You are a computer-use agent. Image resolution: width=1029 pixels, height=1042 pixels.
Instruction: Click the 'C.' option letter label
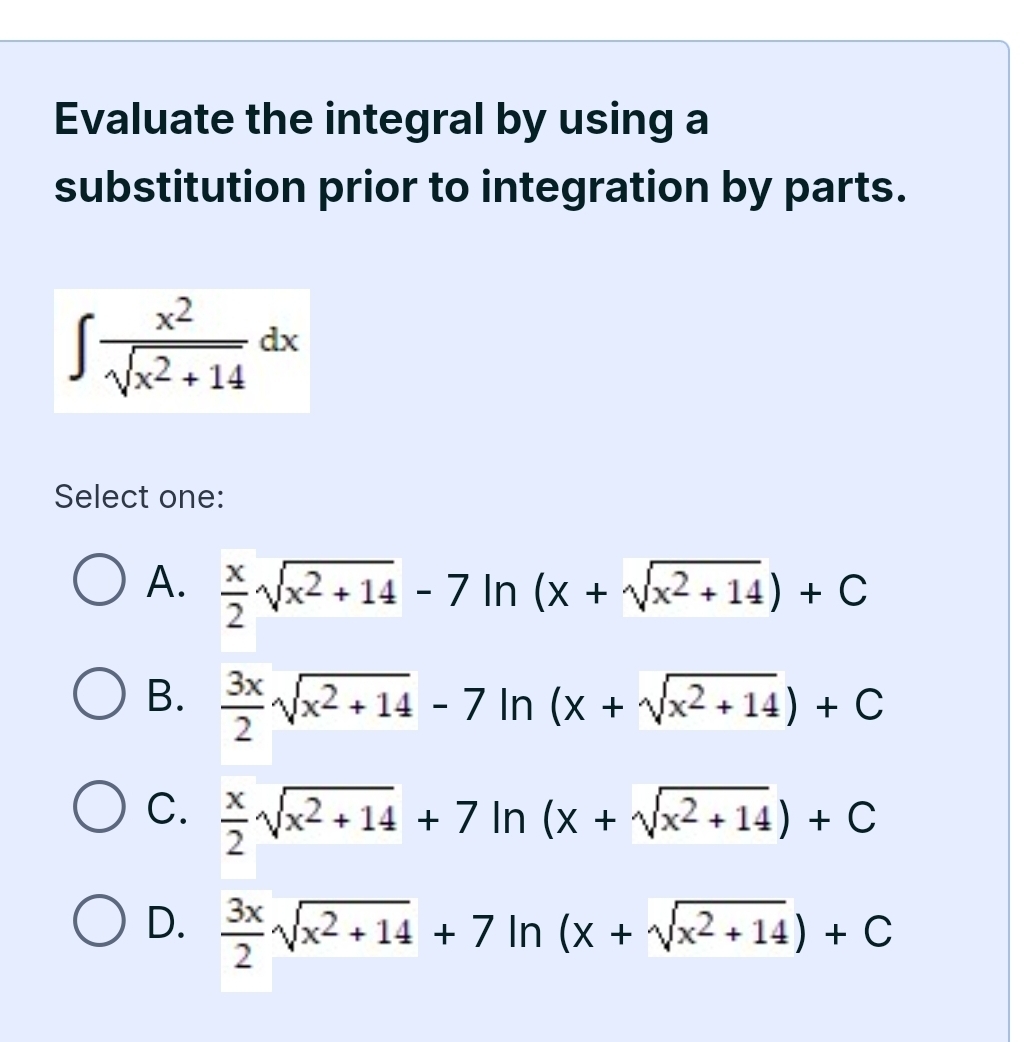click(x=165, y=816)
